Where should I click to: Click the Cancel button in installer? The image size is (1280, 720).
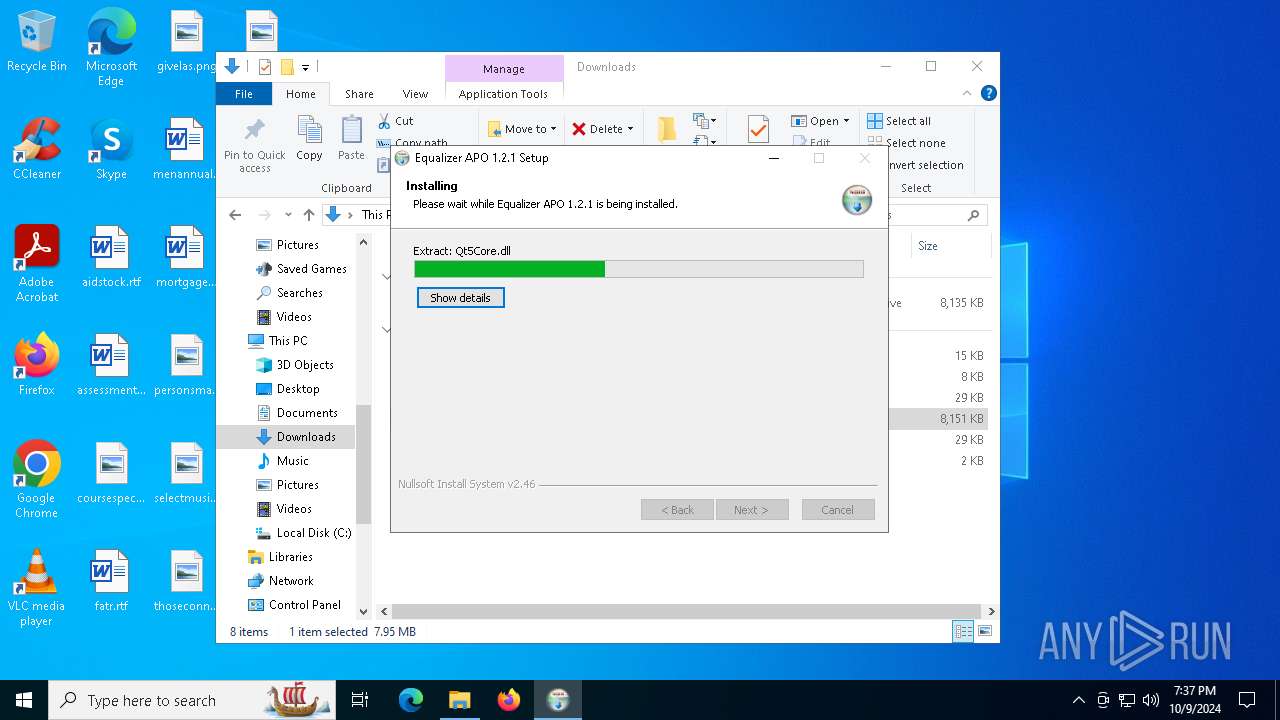[838, 510]
